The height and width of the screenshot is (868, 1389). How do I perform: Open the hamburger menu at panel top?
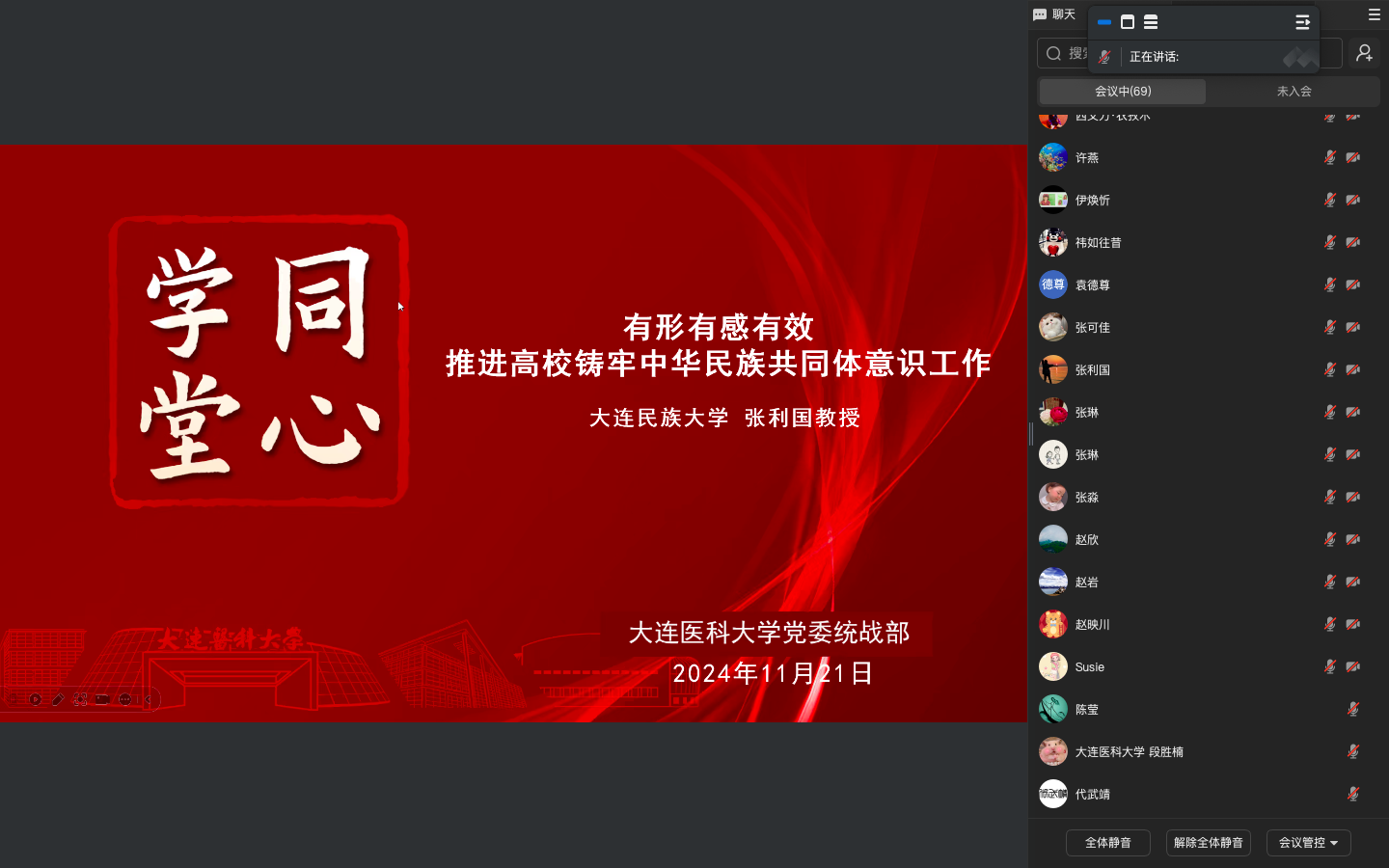(1375, 14)
